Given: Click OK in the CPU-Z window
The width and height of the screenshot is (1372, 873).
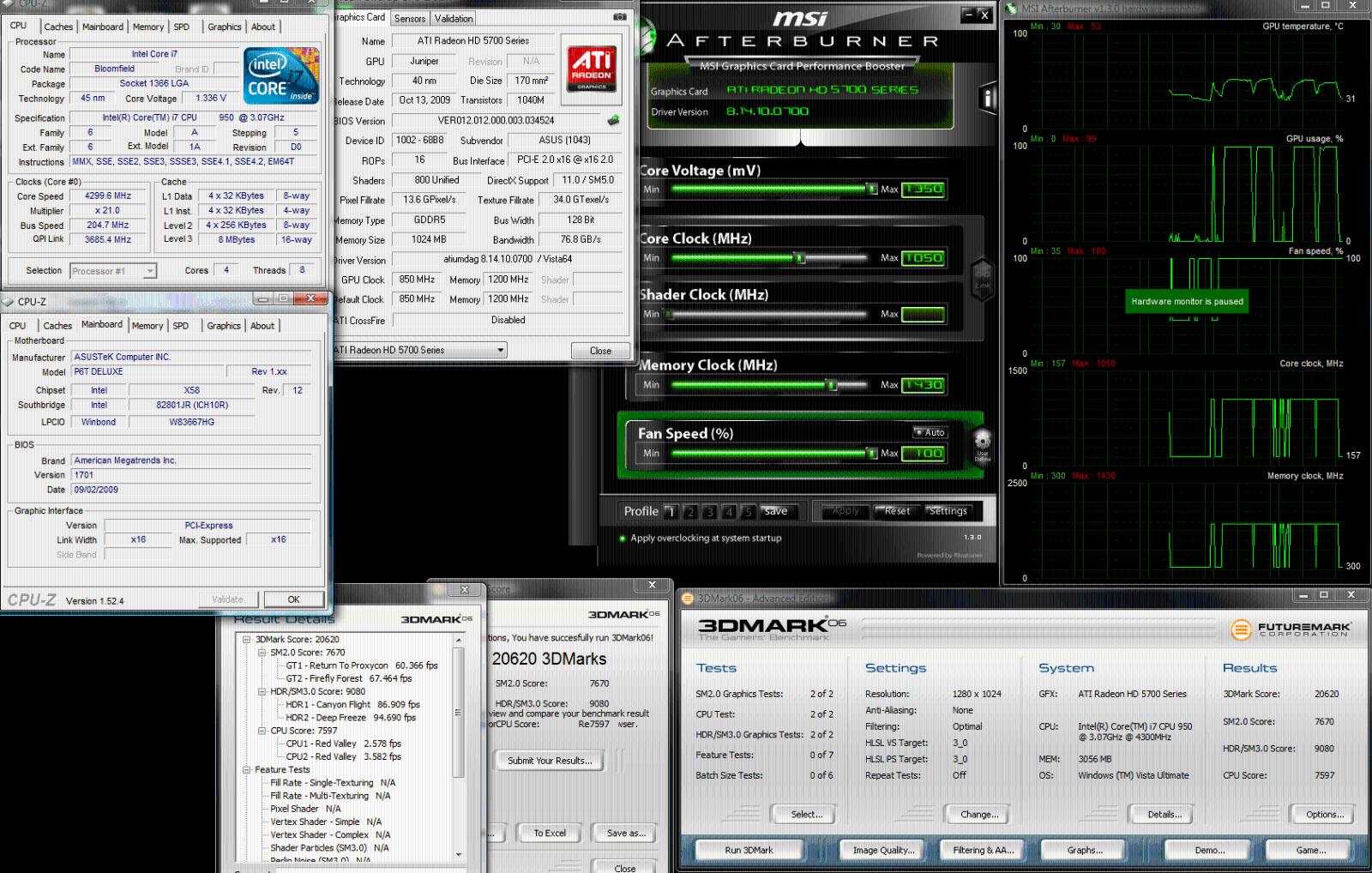Looking at the screenshot, I should [293, 599].
